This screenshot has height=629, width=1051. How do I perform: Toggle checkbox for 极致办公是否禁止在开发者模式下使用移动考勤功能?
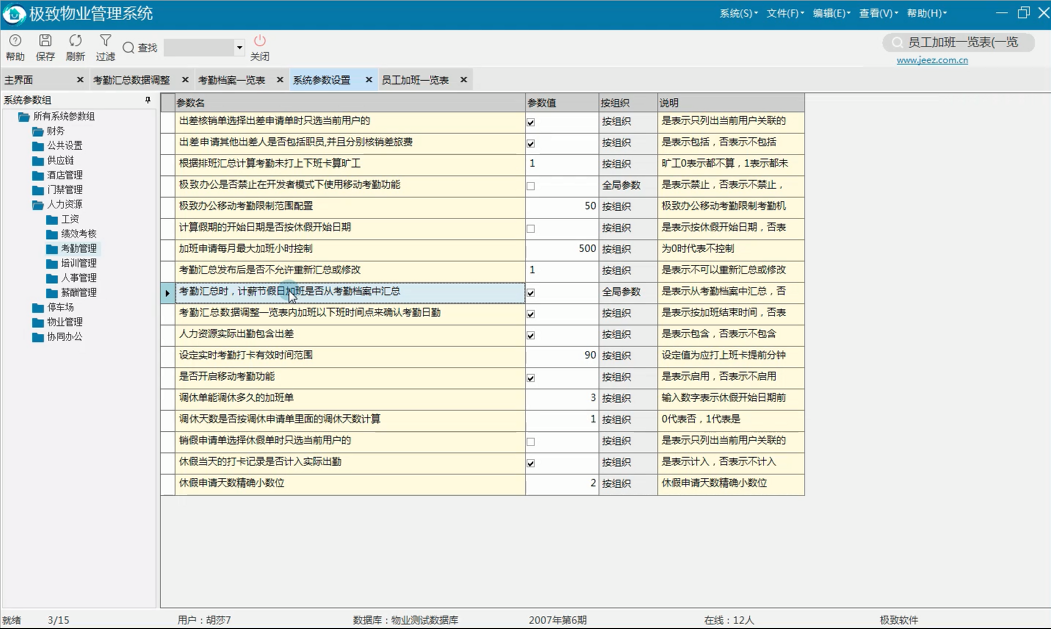pyautogui.click(x=531, y=186)
